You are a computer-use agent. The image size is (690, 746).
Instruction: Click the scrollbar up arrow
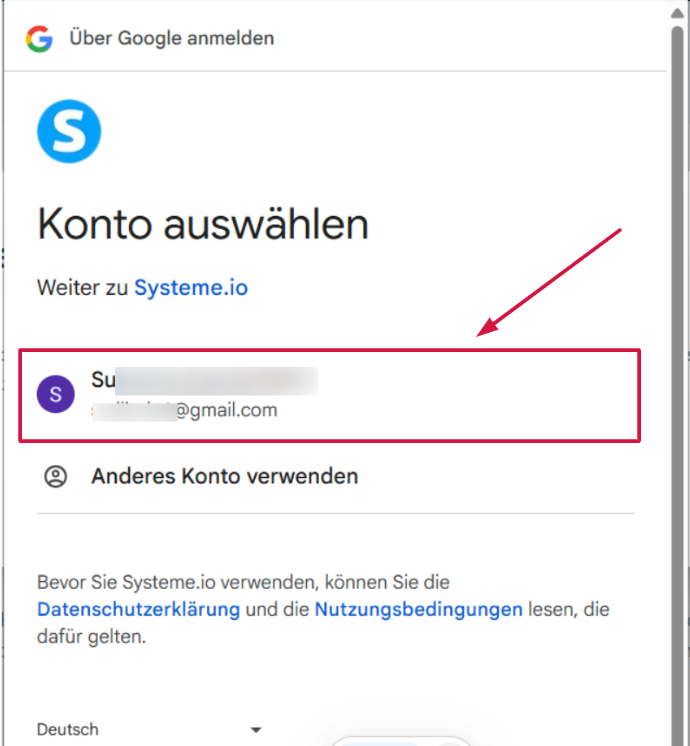point(677,13)
